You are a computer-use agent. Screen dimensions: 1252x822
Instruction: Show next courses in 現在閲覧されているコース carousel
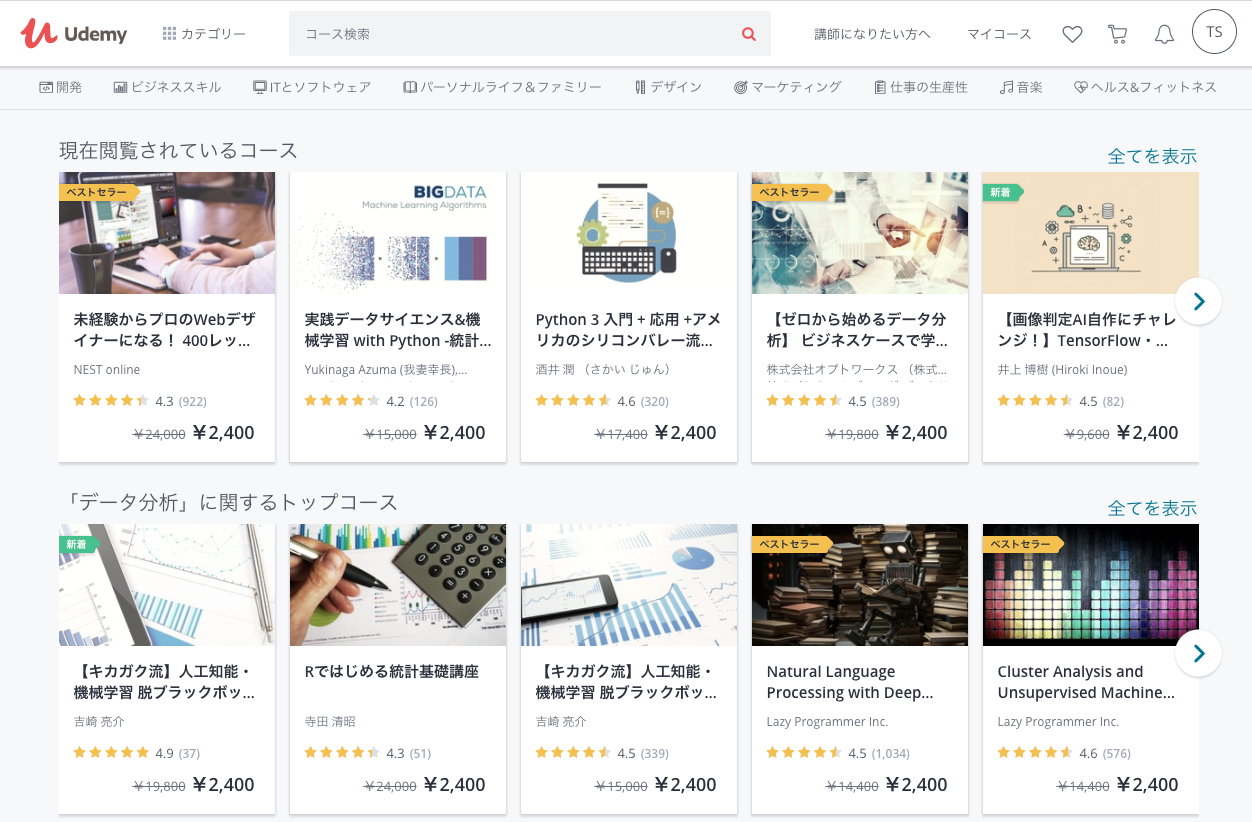pos(1199,301)
